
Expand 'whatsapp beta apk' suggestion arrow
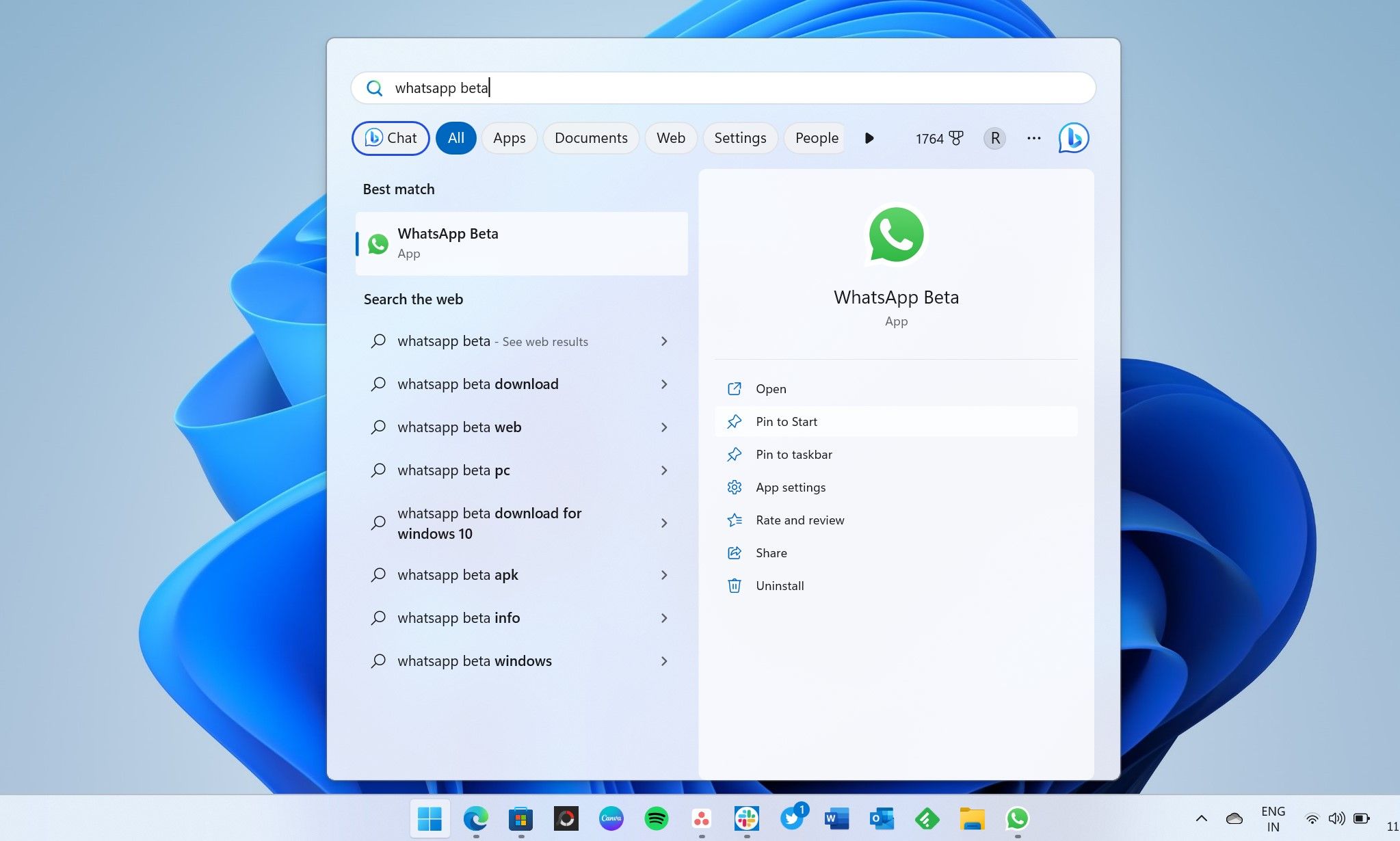pos(663,575)
